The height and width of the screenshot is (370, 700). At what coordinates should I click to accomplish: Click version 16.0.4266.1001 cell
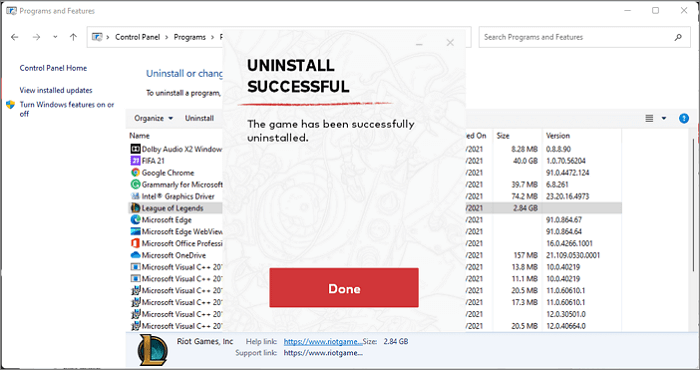(569, 243)
